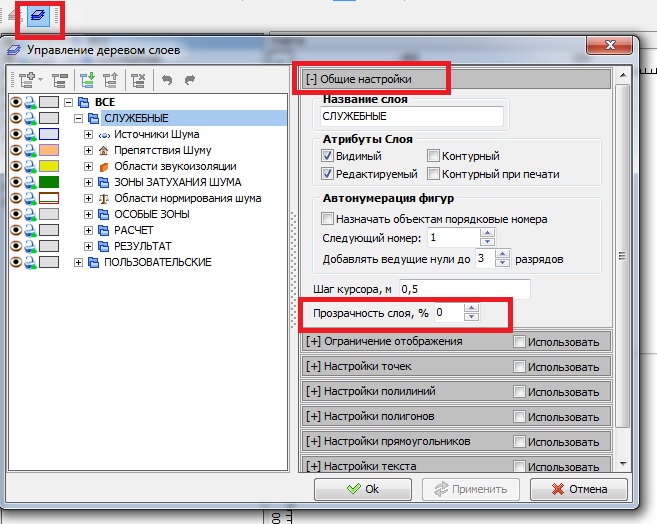Check Назначать объектам порядковые номера
This screenshot has width=657, height=524.
click(328, 218)
